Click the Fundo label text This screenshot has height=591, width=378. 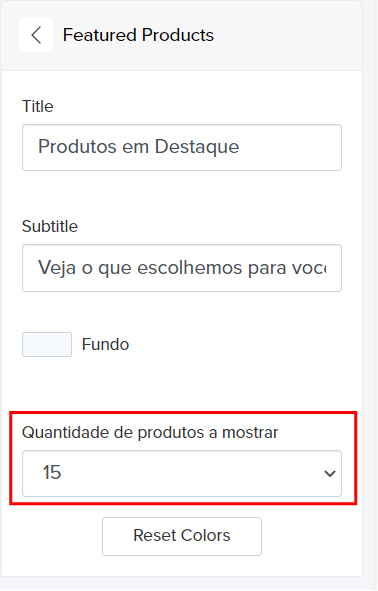[106, 344]
